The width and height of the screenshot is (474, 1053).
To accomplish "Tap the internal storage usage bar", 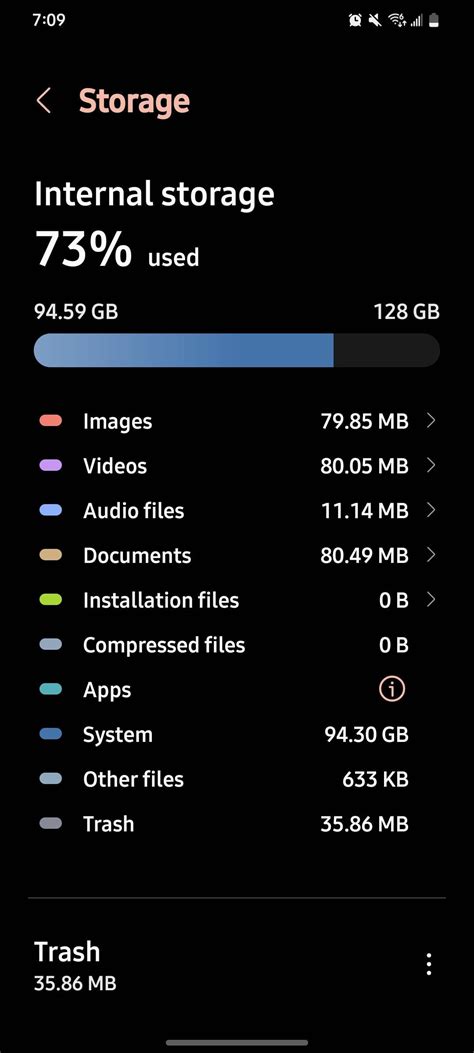I will tap(237, 350).
